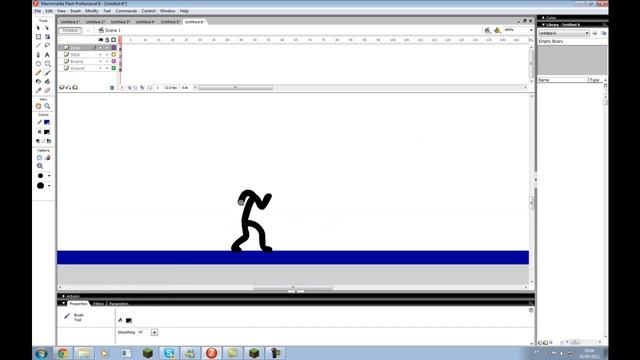640x360 pixels.
Task: Select the Free Transform tool
Action: (x=38, y=37)
